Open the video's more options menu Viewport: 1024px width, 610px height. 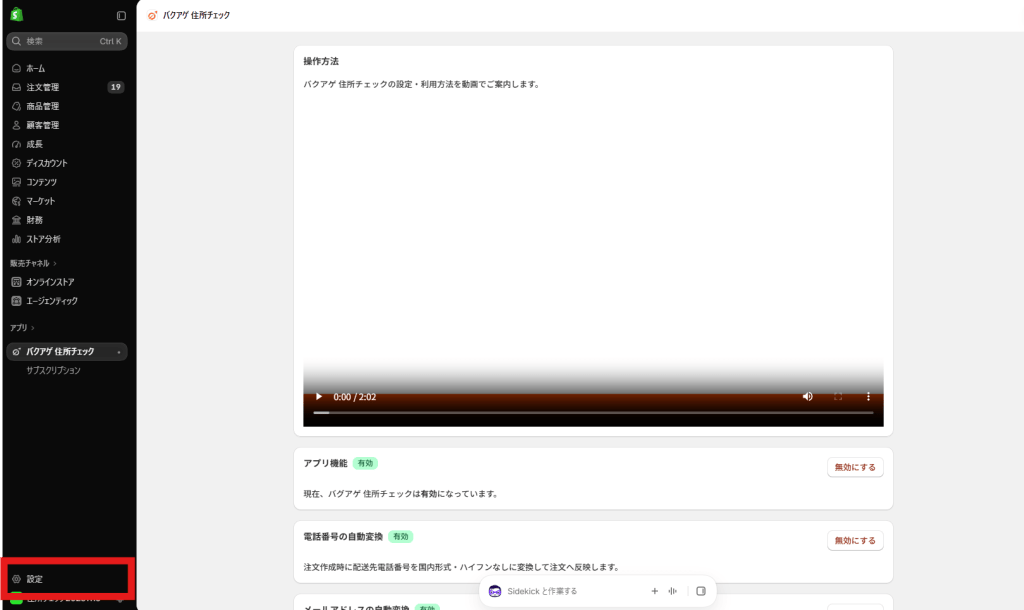point(868,396)
